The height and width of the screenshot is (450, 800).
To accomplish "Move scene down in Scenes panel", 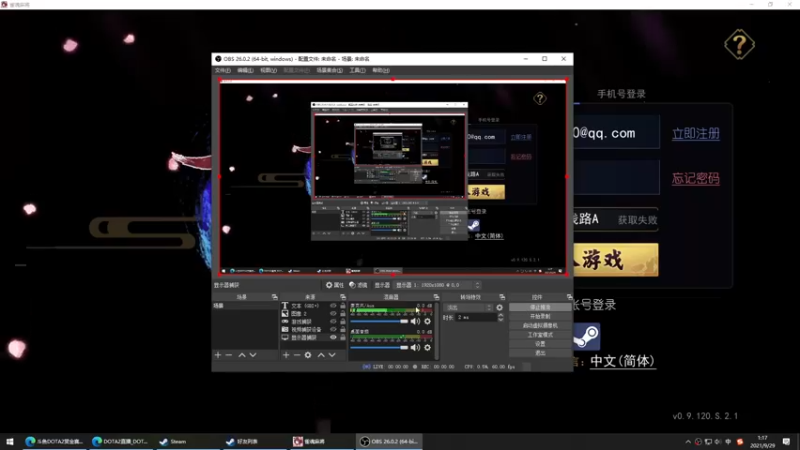I will click(x=253, y=355).
